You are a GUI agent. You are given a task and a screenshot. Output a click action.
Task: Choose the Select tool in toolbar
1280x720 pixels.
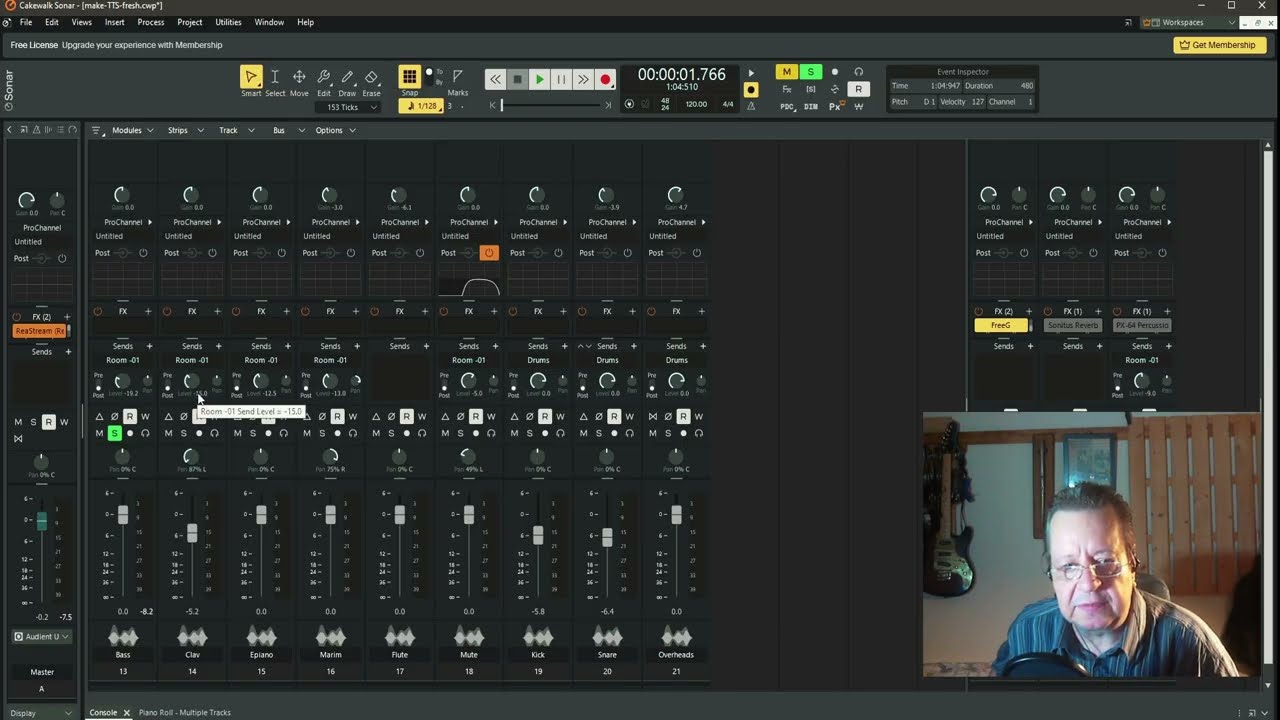pos(275,77)
